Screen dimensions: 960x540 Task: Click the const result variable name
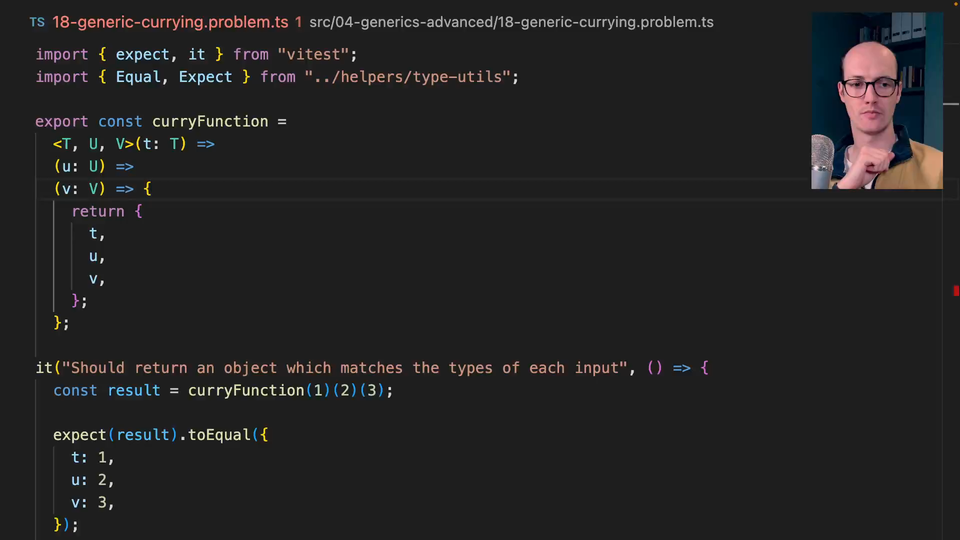[130, 390]
